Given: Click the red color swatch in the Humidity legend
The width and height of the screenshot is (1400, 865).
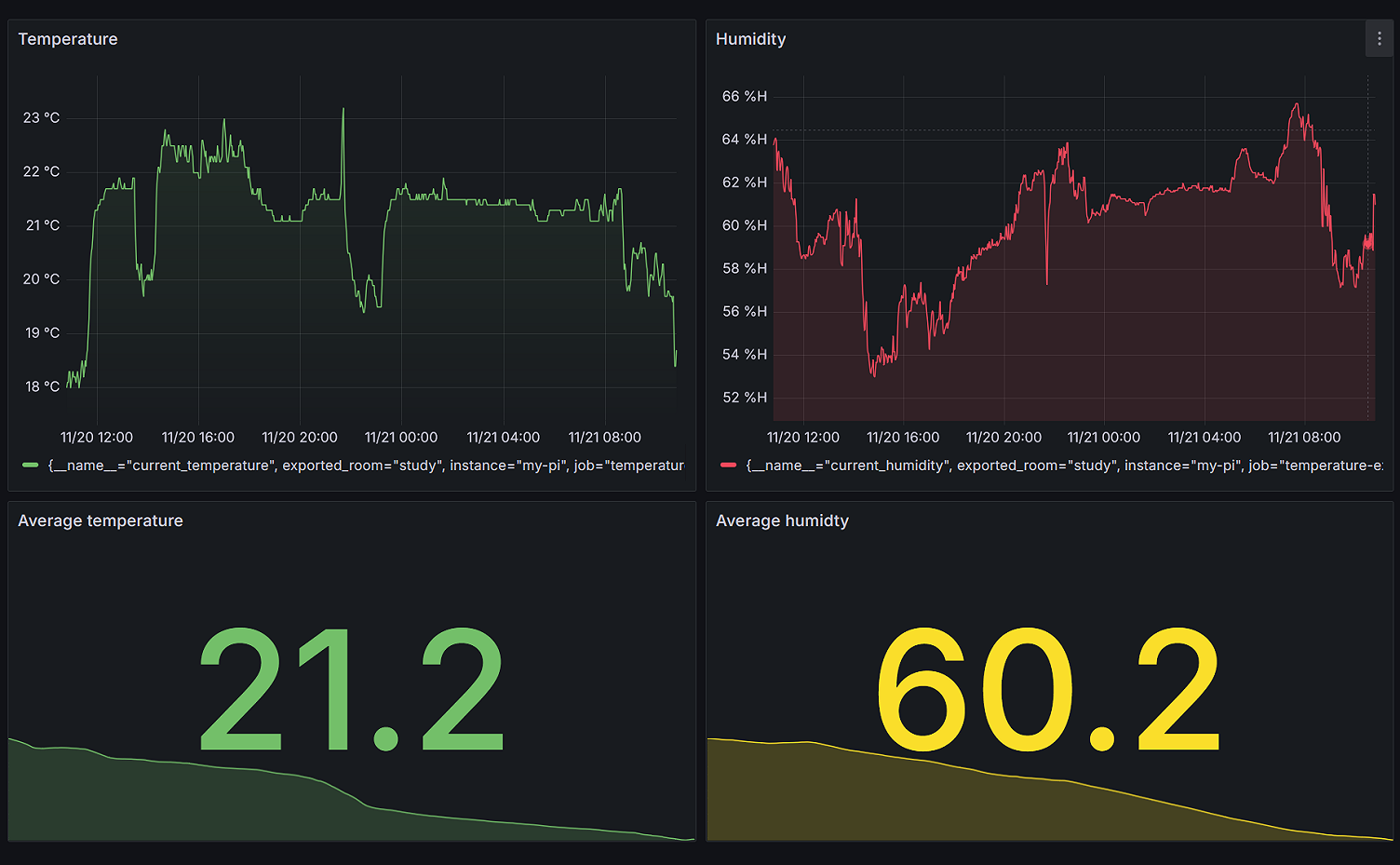Looking at the screenshot, I should click(728, 465).
